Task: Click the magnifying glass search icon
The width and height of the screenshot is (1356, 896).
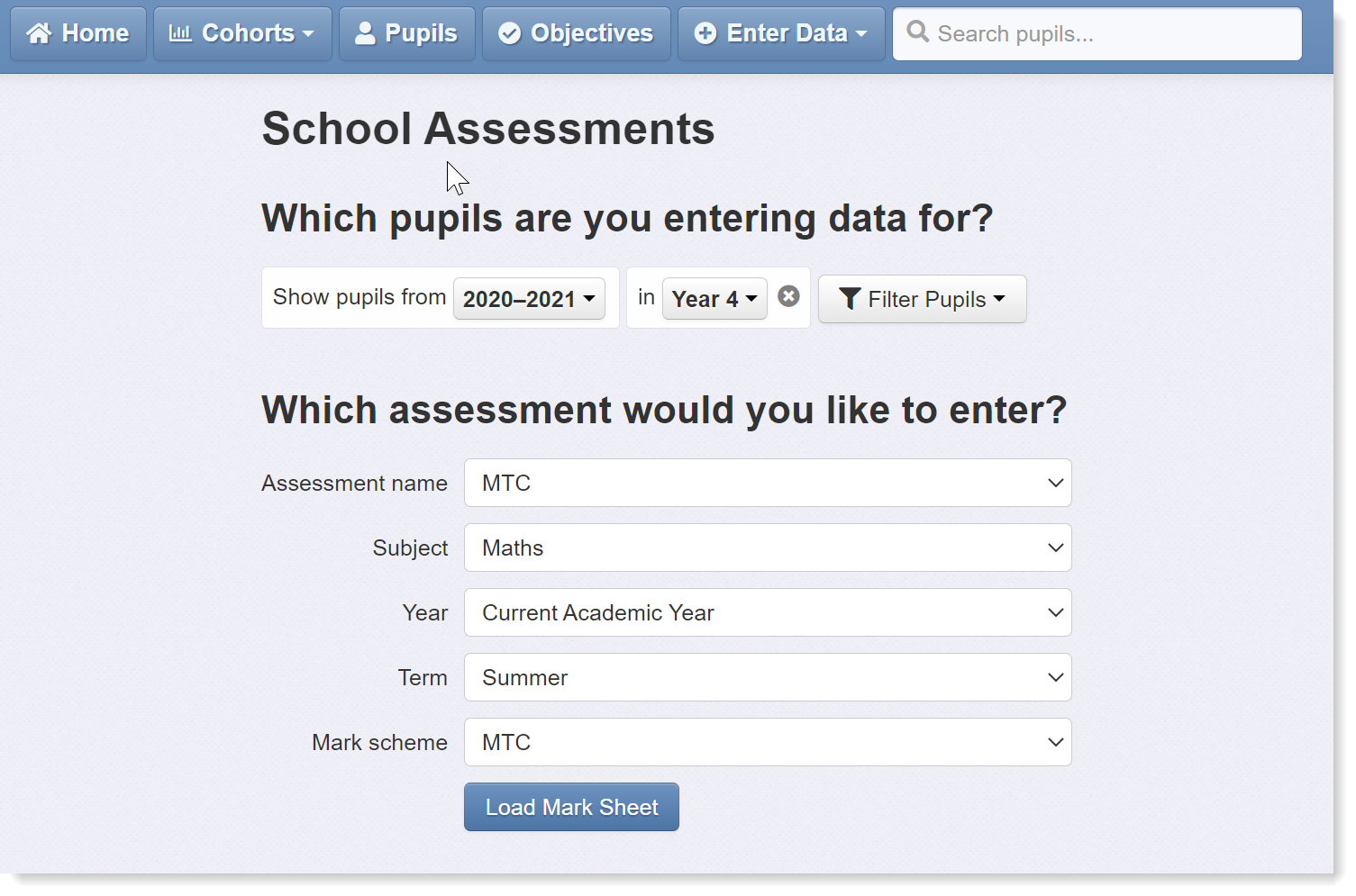Action: (x=917, y=32)
